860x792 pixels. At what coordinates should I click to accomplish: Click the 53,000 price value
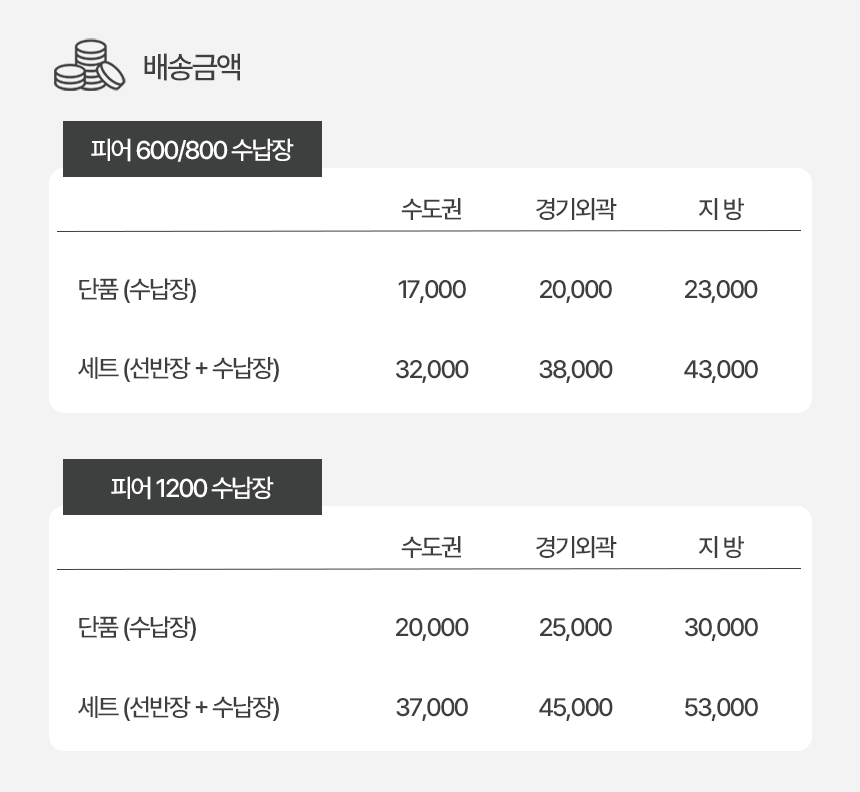tap(720, 708)
